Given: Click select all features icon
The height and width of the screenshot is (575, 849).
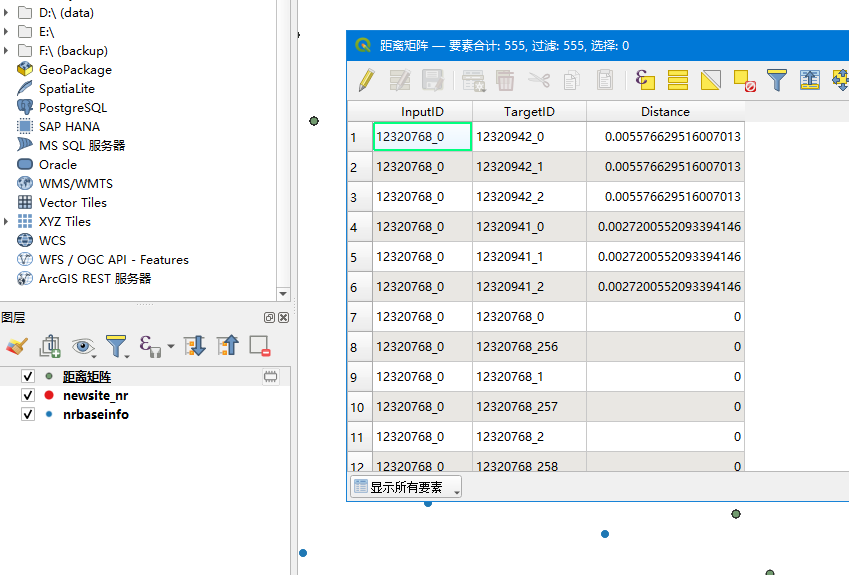Looking at the screenshot, I should [678, 80].
